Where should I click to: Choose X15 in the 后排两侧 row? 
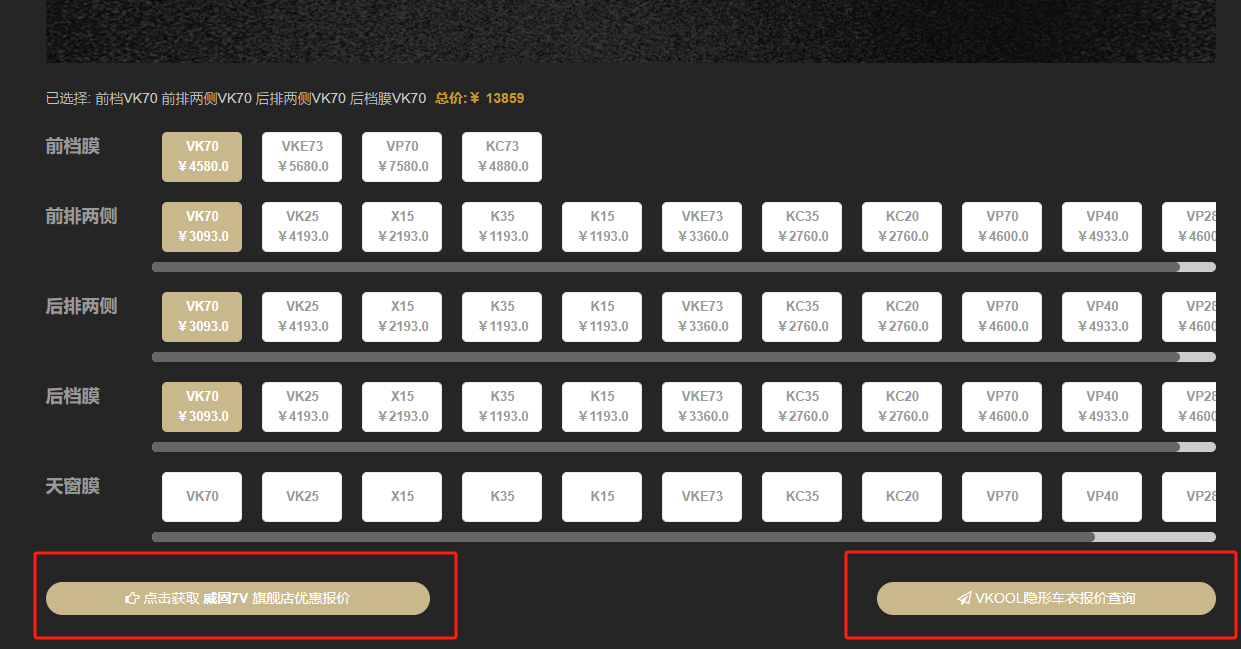click(402, 317)
